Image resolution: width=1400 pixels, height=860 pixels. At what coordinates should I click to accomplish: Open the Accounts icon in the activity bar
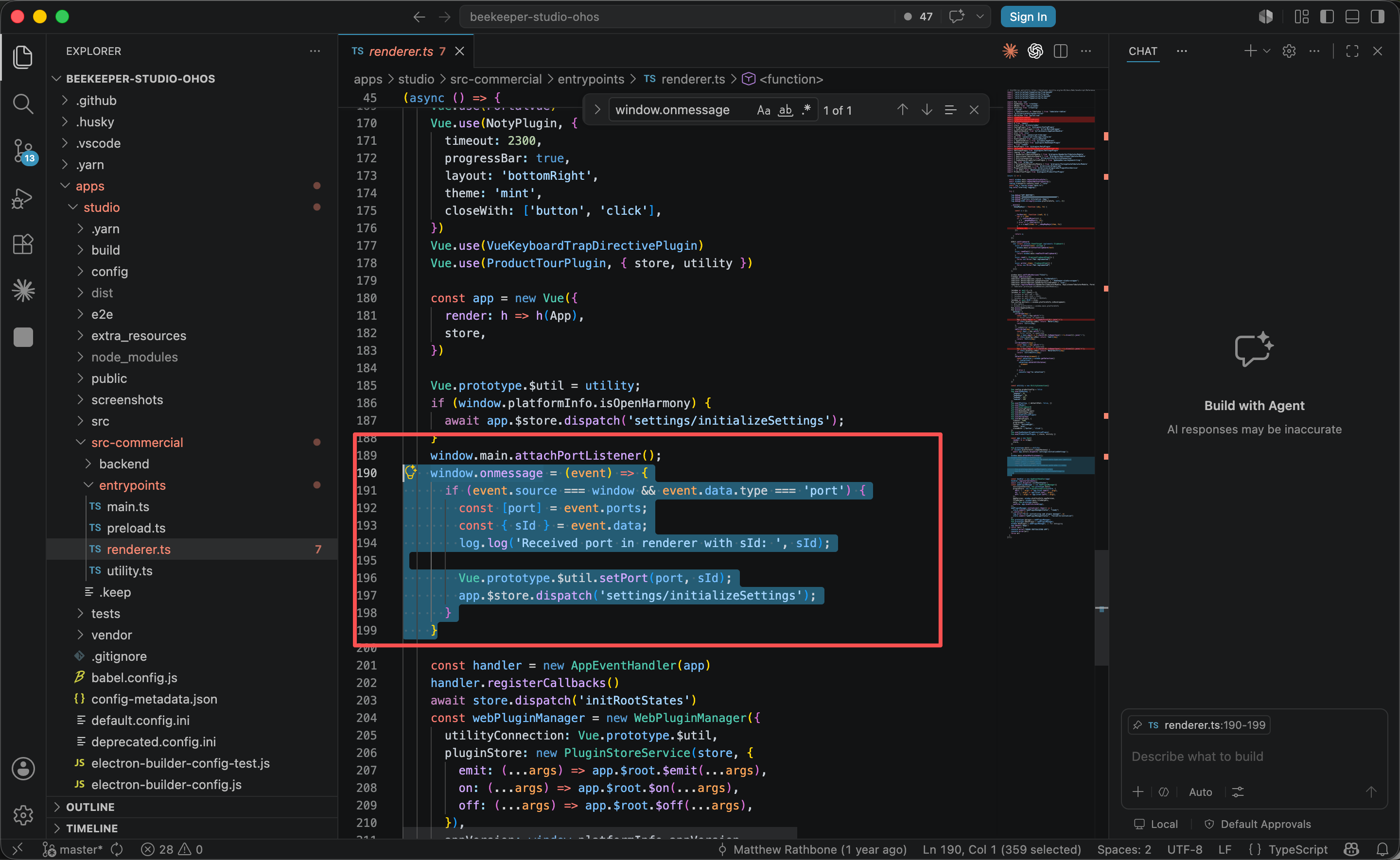tap(23, 769)
